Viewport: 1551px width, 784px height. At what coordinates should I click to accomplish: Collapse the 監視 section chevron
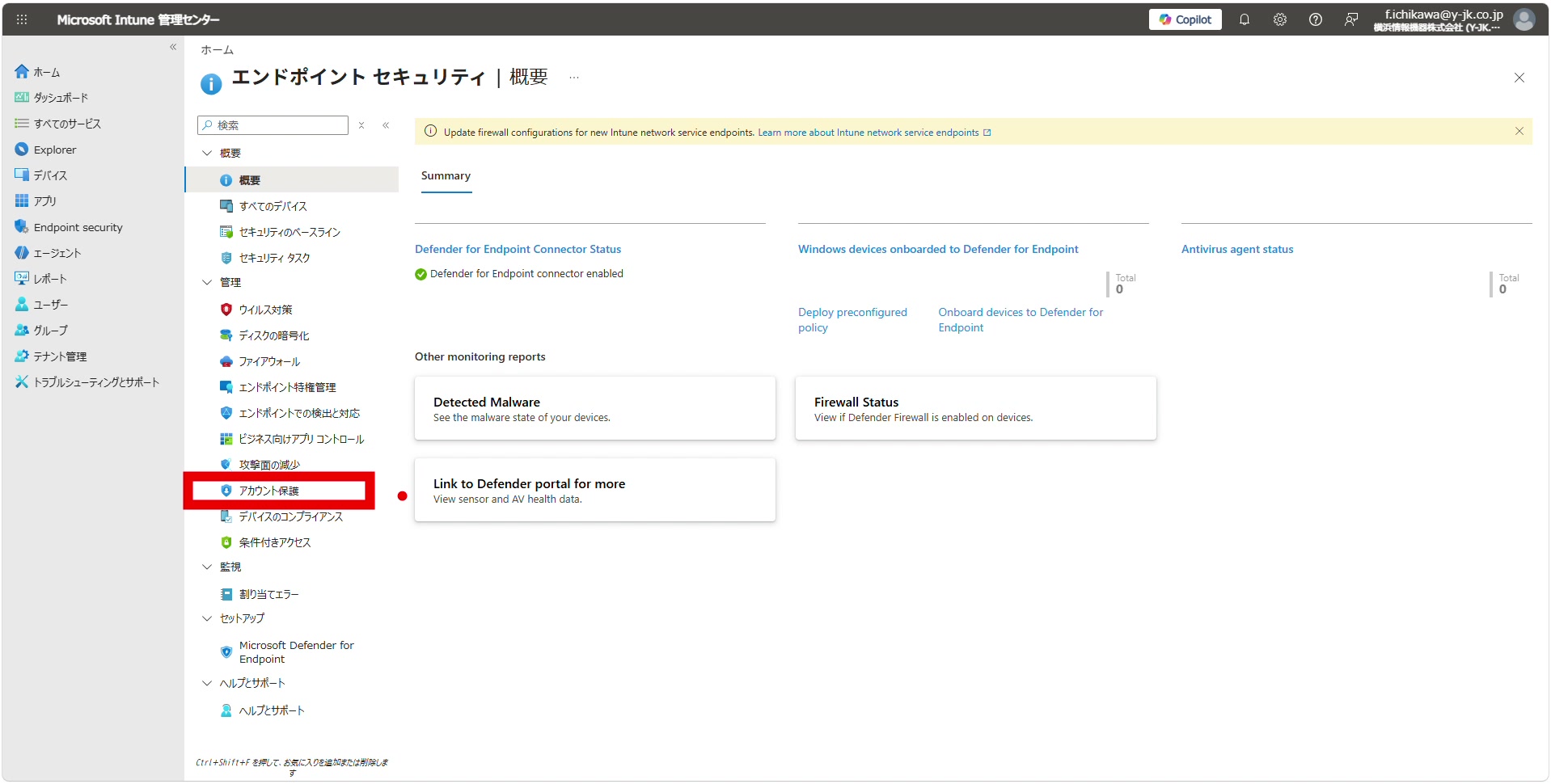(207, 567)
